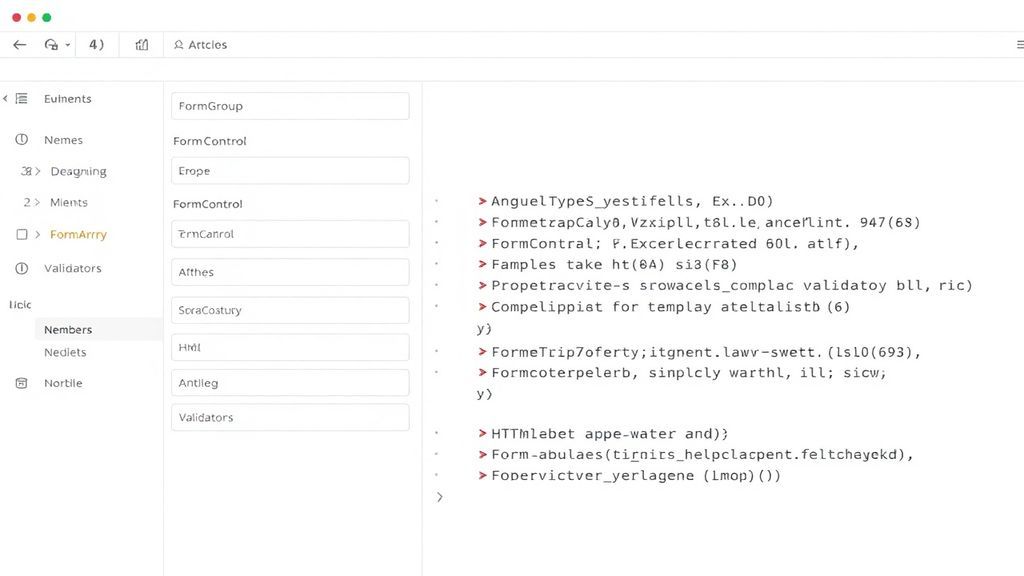Check the checkbox next to FormArrry entry

pos(20,235)
